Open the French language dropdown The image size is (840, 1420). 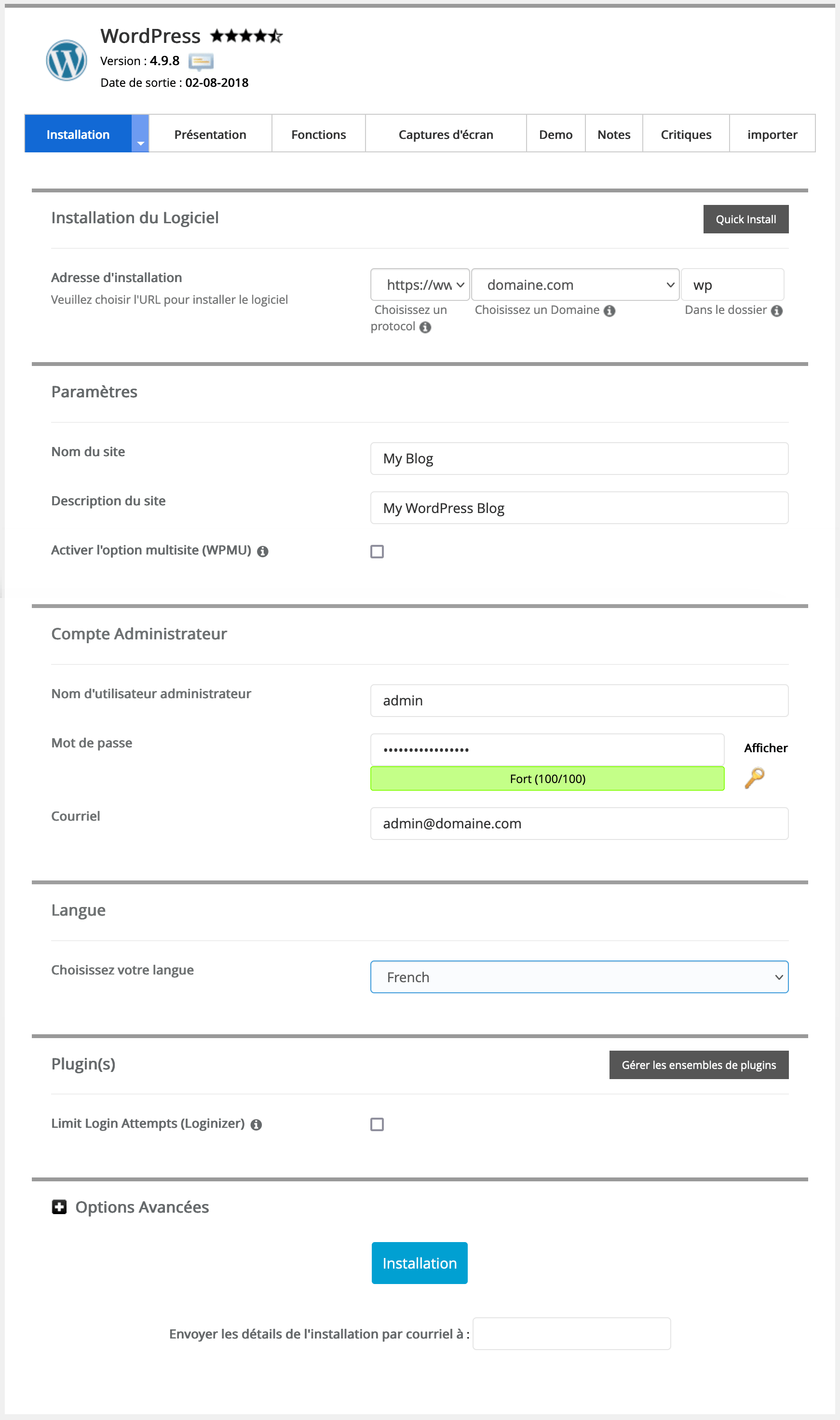(579, 977)
